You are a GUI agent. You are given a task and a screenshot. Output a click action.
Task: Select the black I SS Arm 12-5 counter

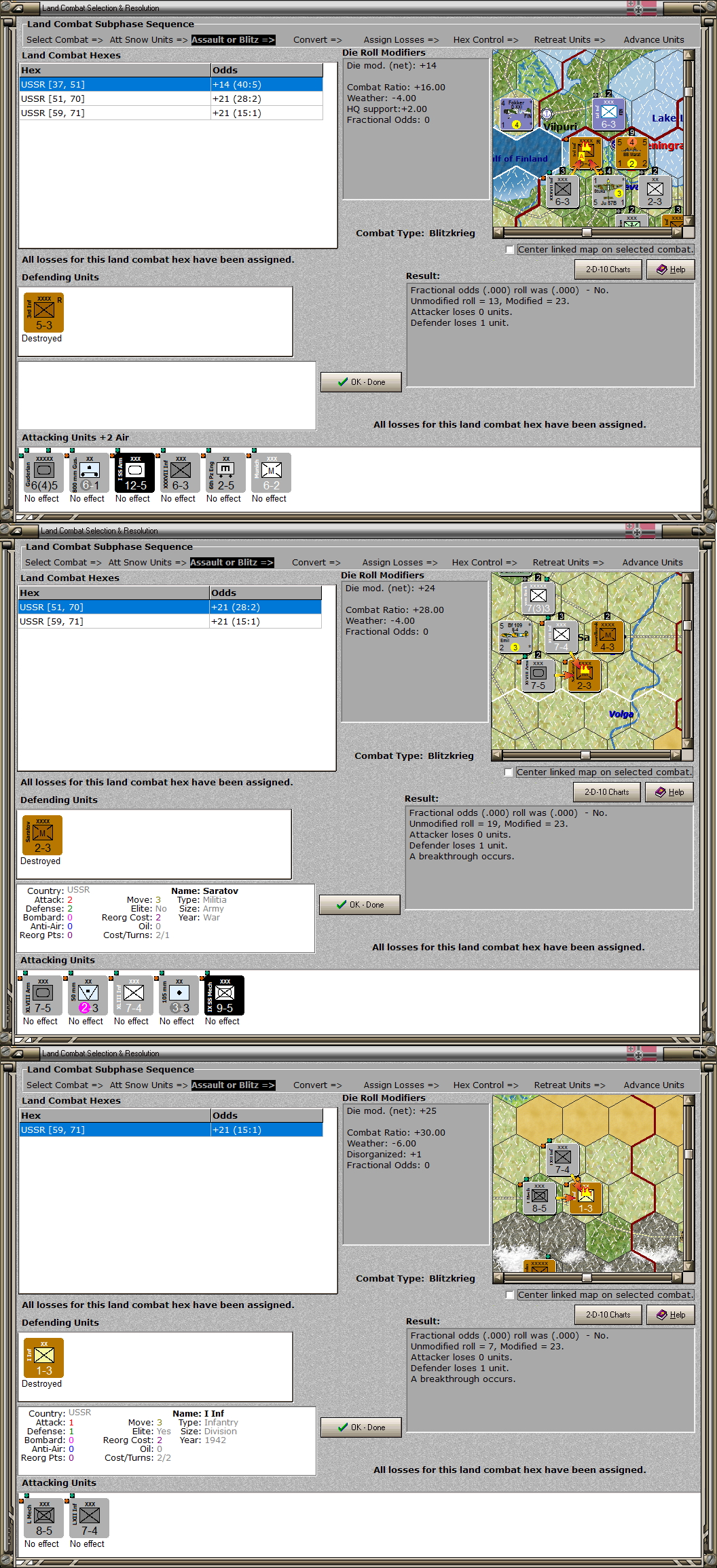pos(134,472)
